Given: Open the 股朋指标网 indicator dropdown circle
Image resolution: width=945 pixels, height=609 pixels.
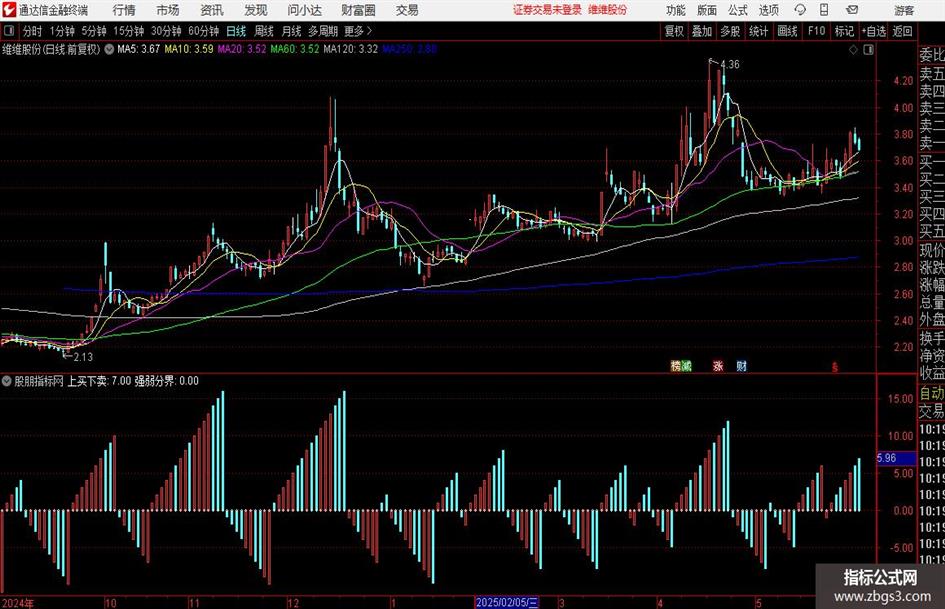Looking at the screenshot, I should pos(7,381).
